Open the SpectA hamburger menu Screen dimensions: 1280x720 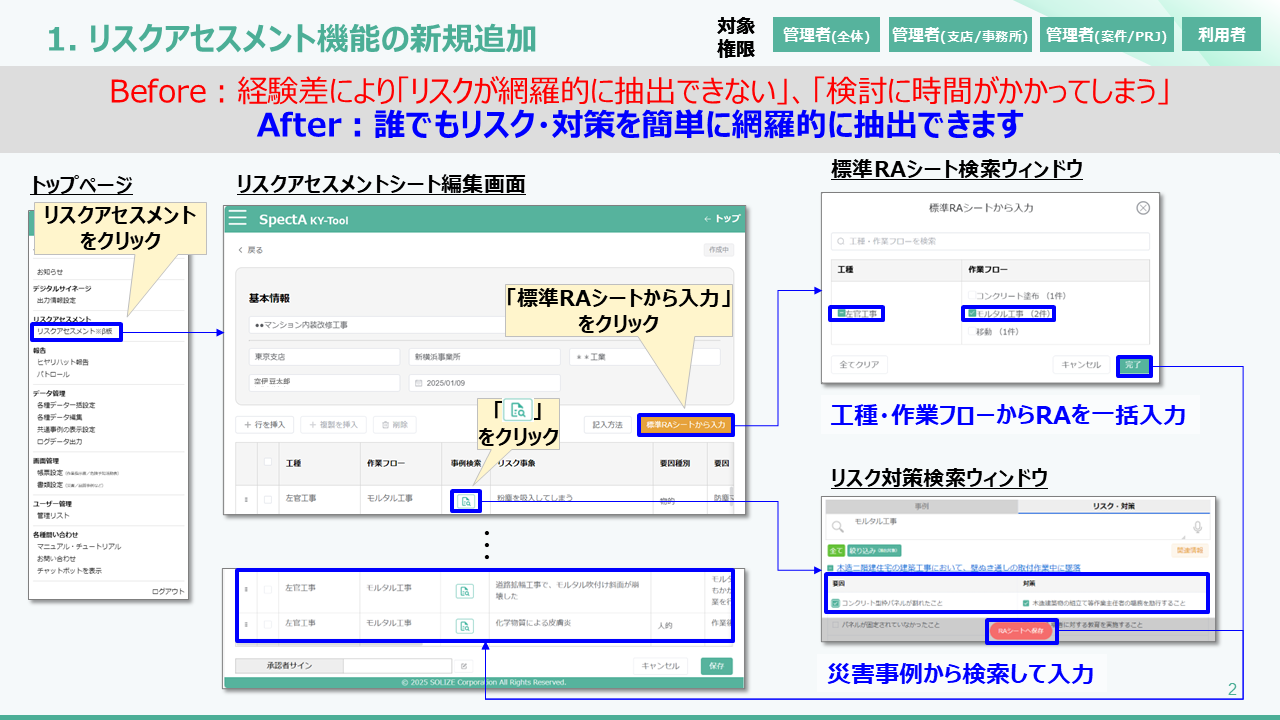pos(237,219)
